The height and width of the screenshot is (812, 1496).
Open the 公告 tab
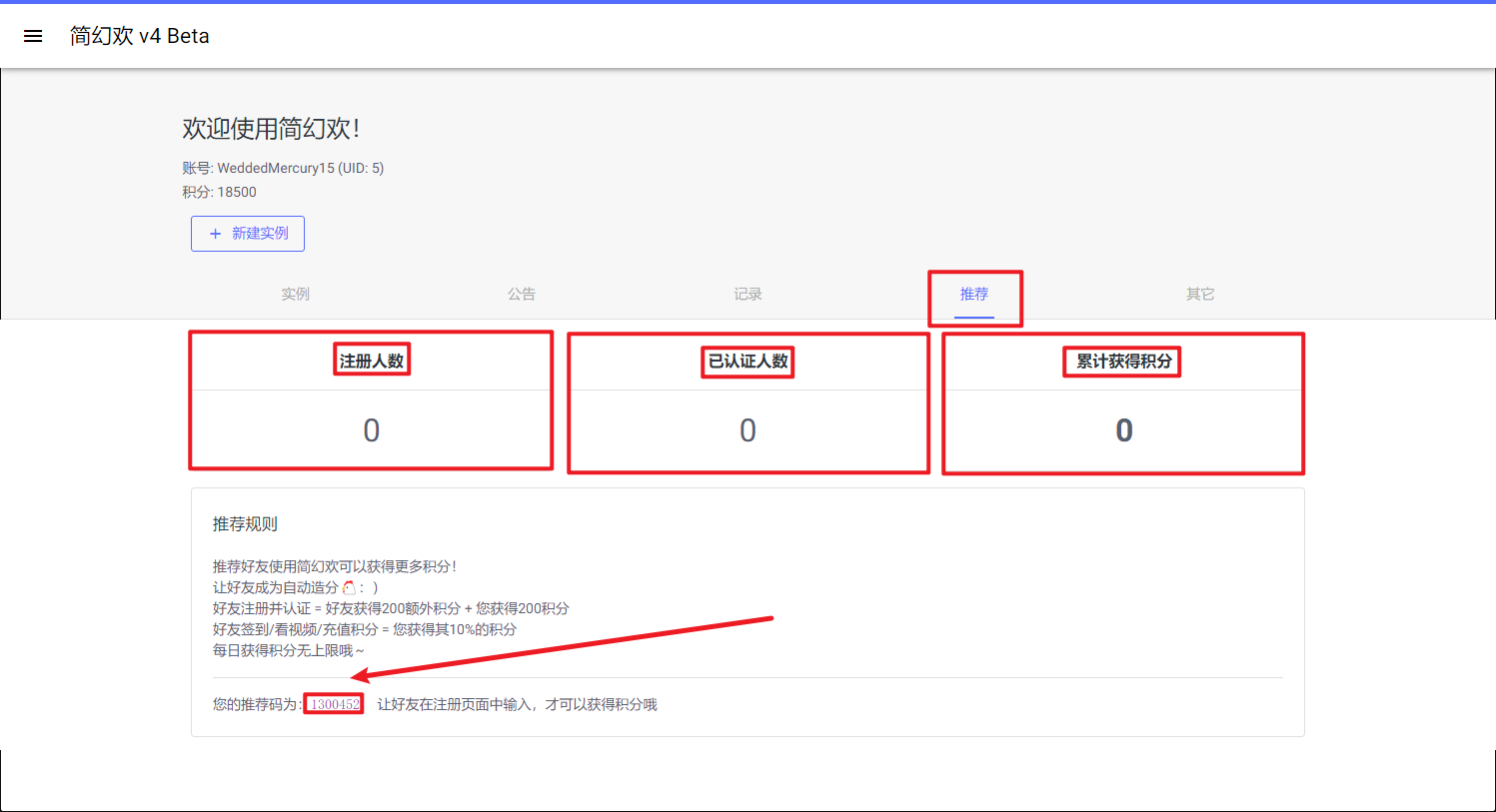point(522,294)
